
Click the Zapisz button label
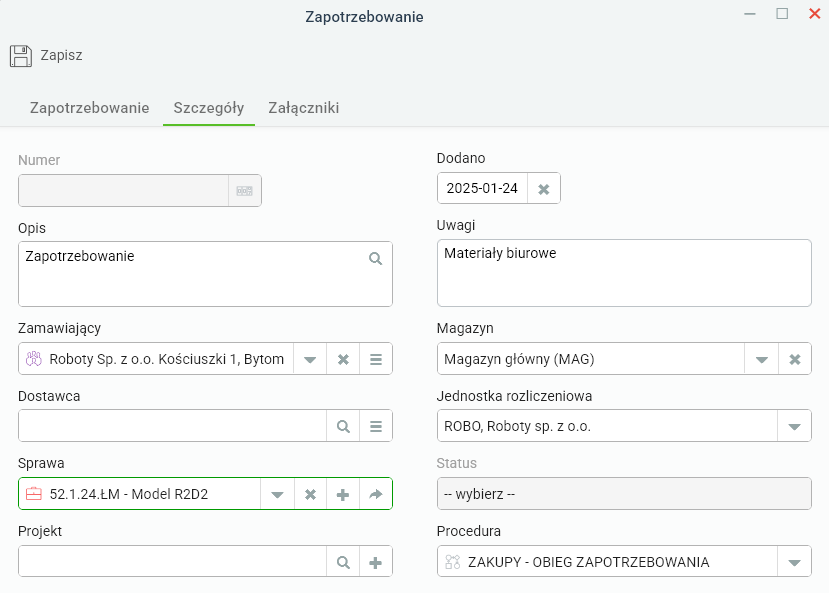pyautogui.click(x=61, y=55)
